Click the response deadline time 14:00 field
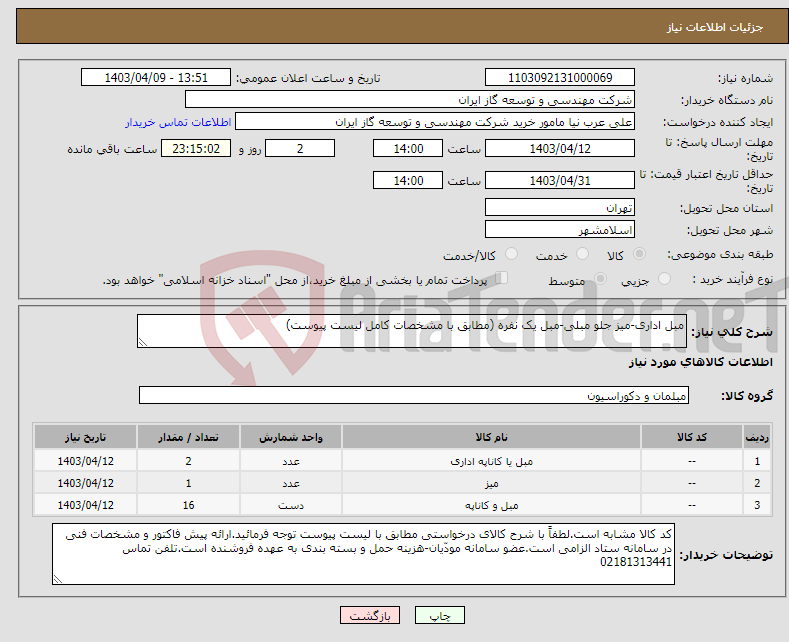The image size is (789, 642). (x=408, y=148)
